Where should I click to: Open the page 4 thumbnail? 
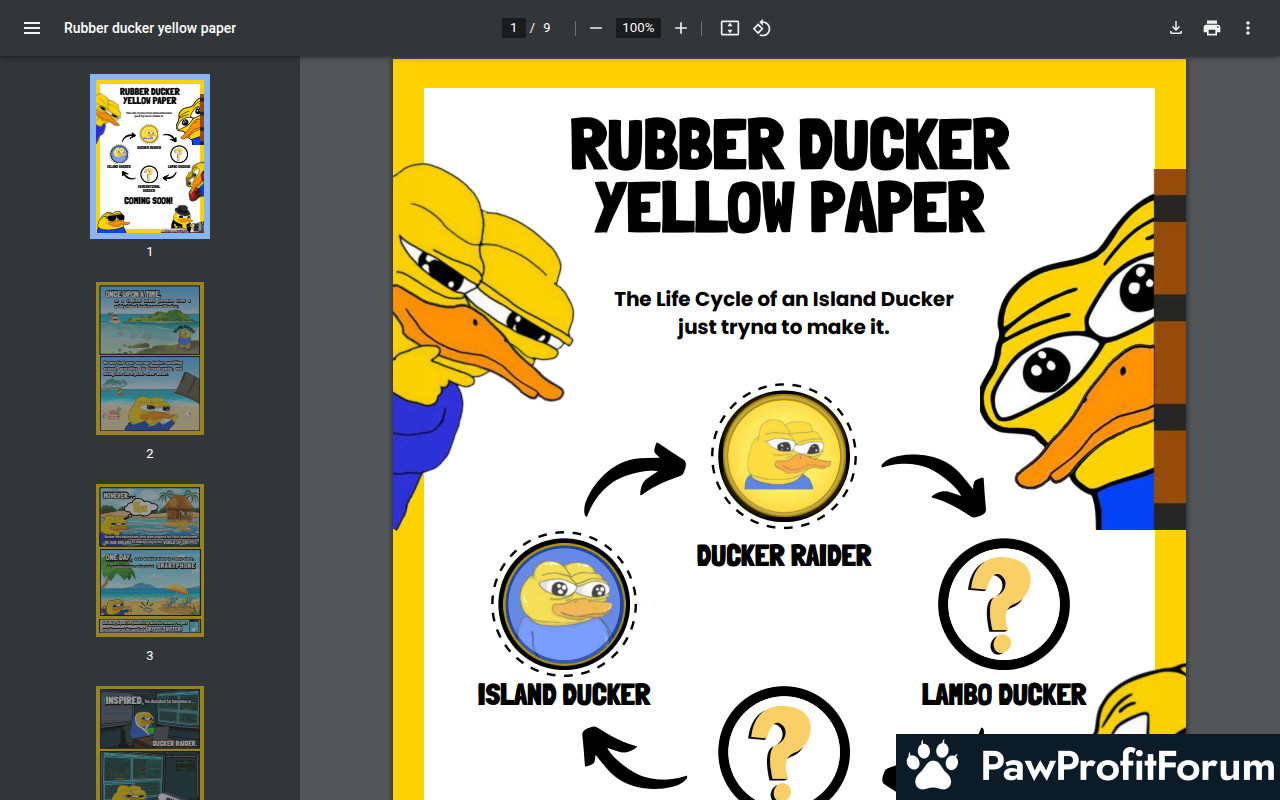(150, 743)
